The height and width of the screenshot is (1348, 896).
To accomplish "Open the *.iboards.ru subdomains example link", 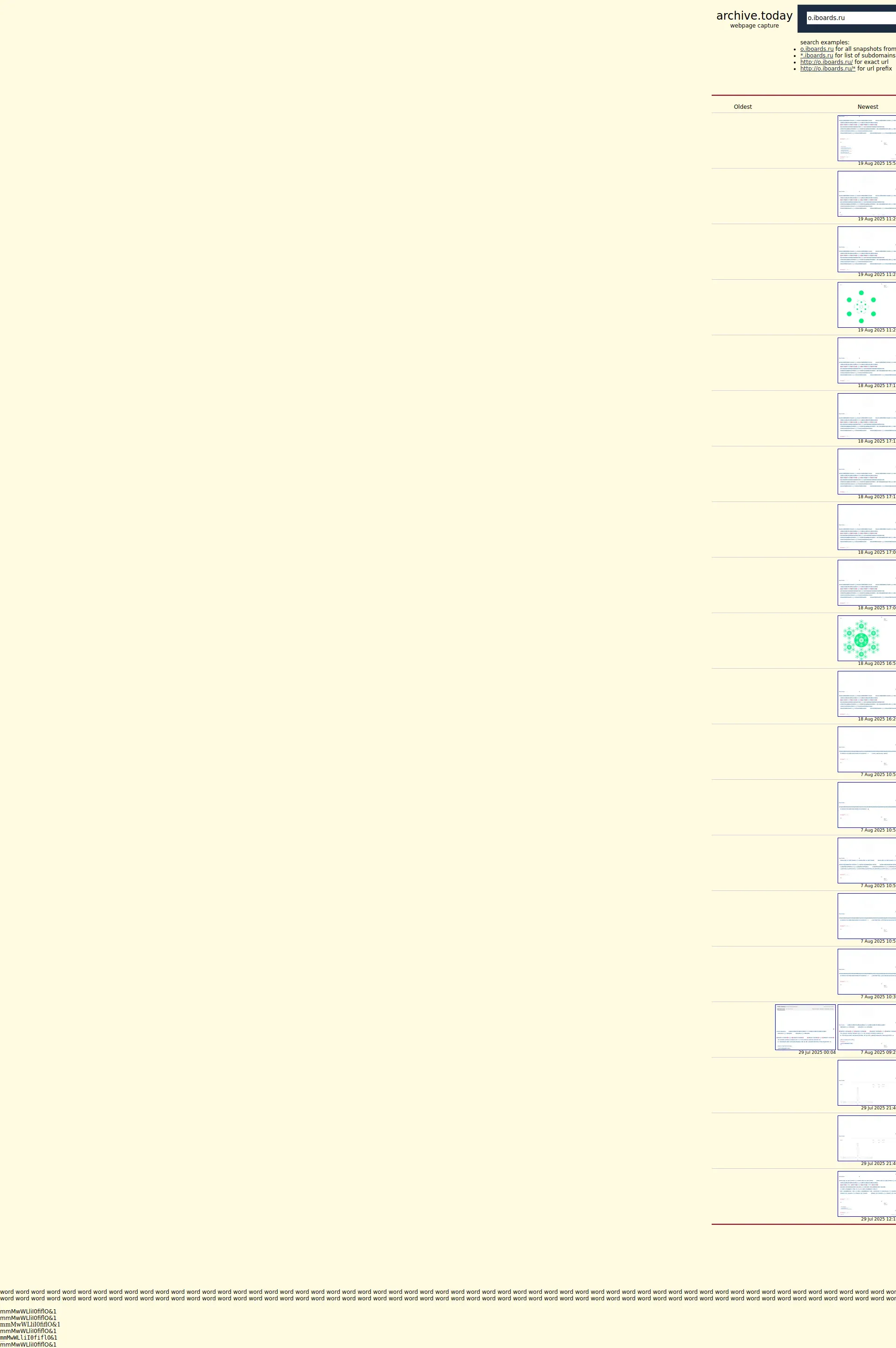I will point(816,56).
